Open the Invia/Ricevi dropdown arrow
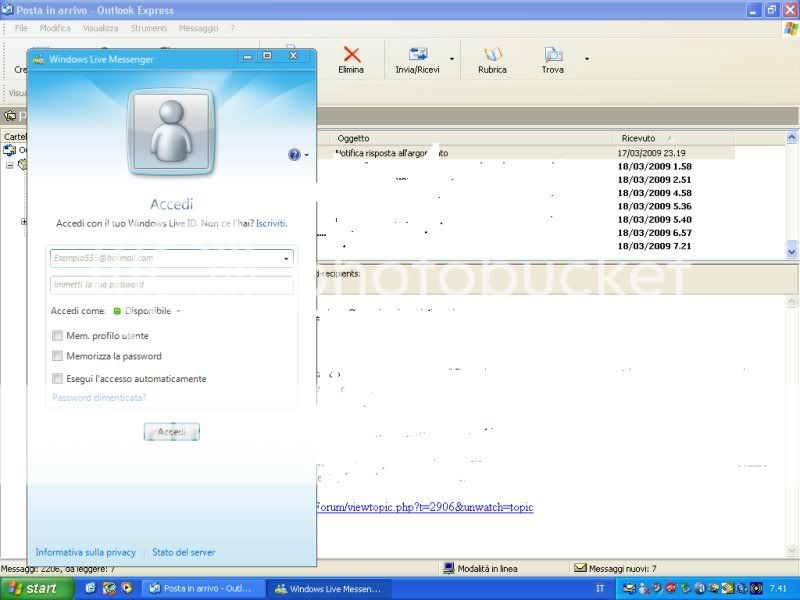The image size is (800, 600). 451,60
